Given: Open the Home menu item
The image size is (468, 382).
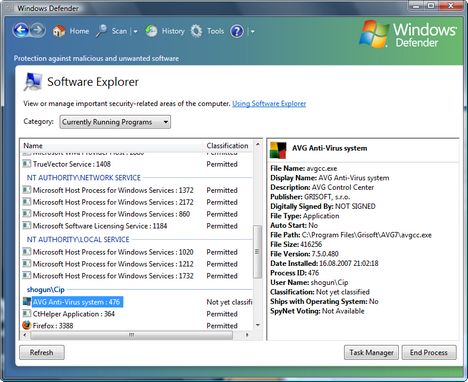Looking at the screenshot, I should click(x=79, y=31).
